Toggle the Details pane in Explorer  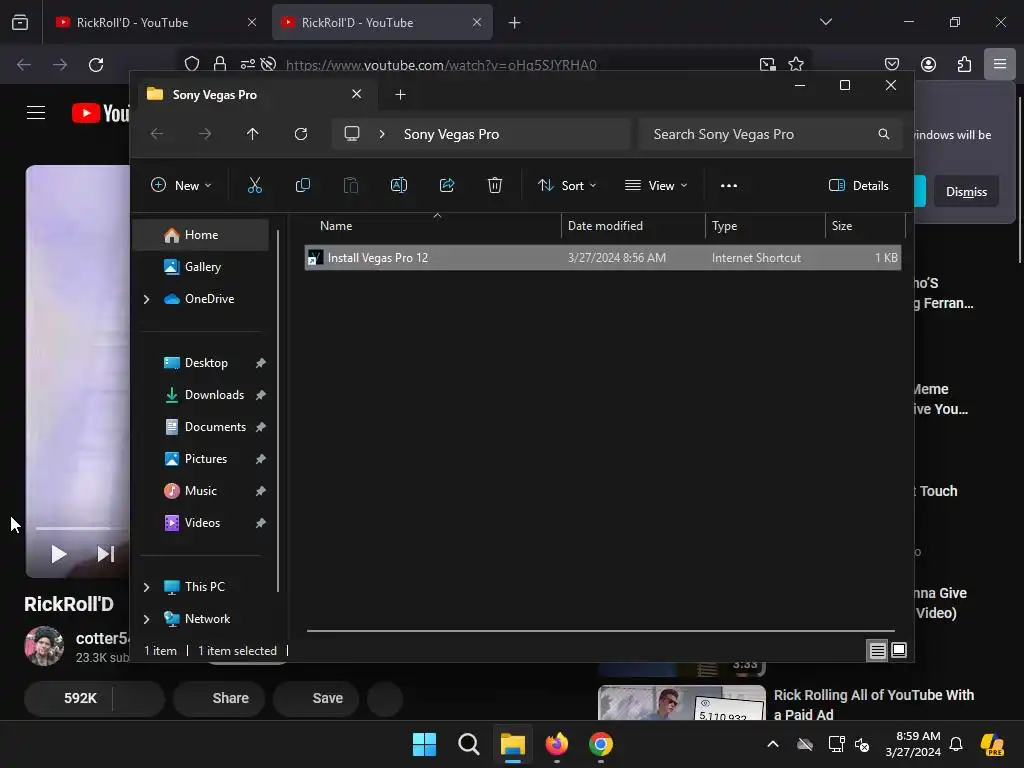tap(858, 185)
